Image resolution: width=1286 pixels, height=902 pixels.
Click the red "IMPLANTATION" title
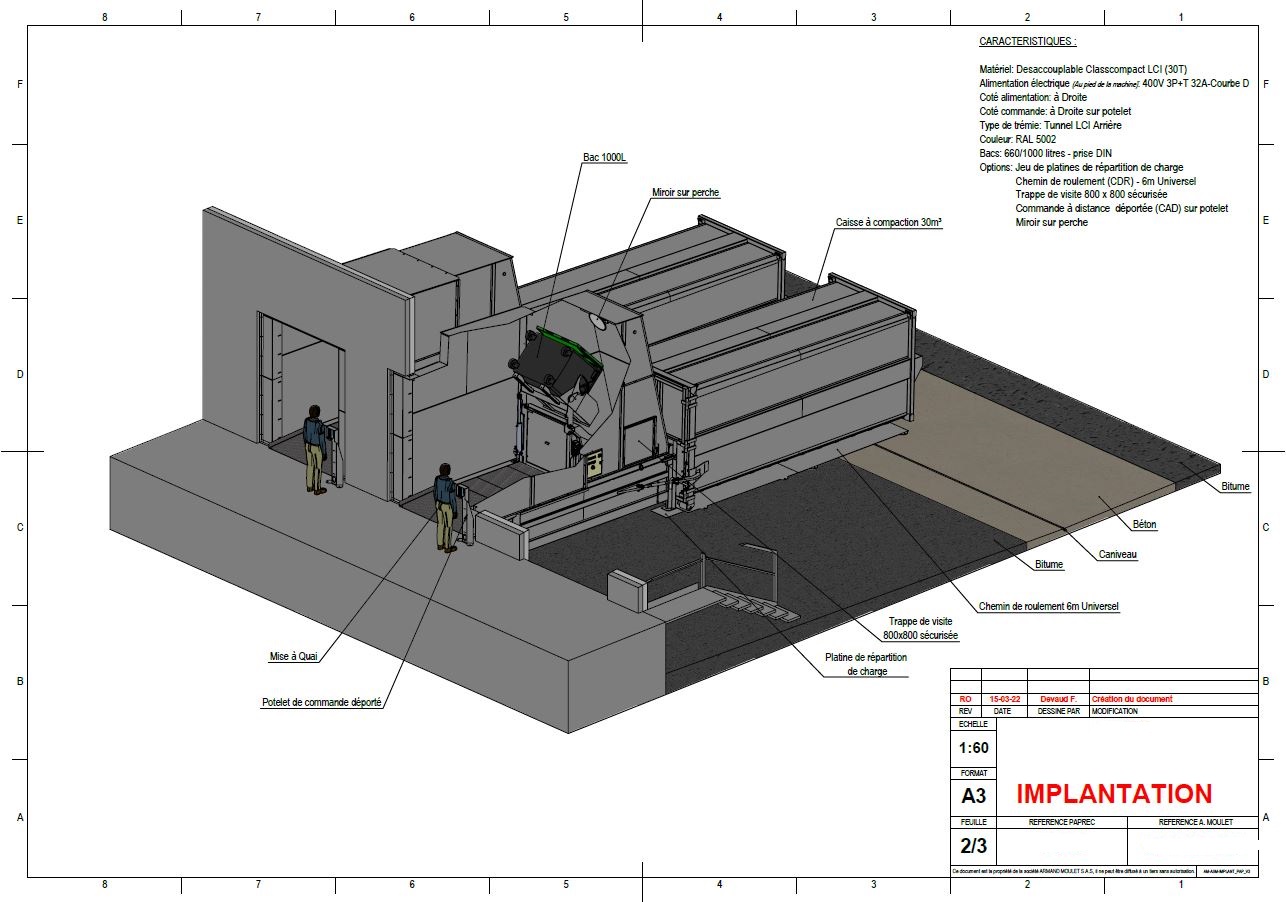click(1114, 794)
